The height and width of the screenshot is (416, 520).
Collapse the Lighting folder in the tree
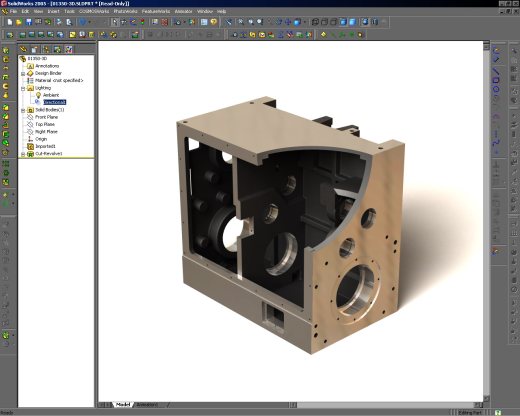[23, 88]
